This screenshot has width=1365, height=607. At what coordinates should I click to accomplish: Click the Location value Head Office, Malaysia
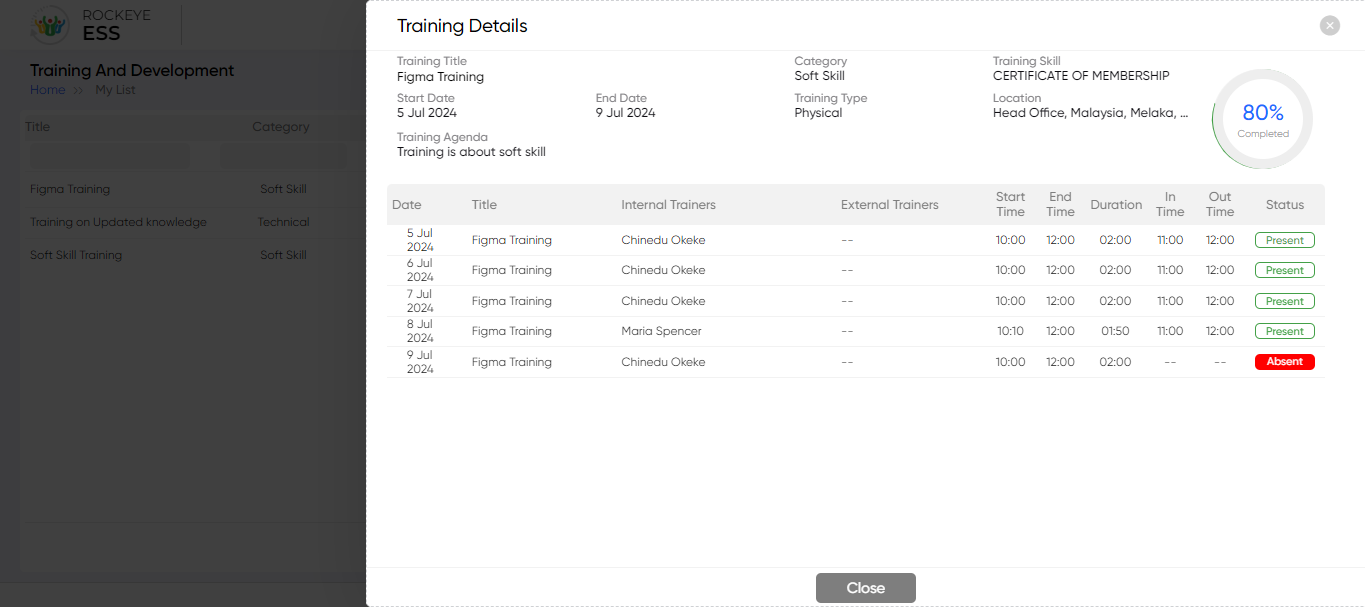[1090, 113]
